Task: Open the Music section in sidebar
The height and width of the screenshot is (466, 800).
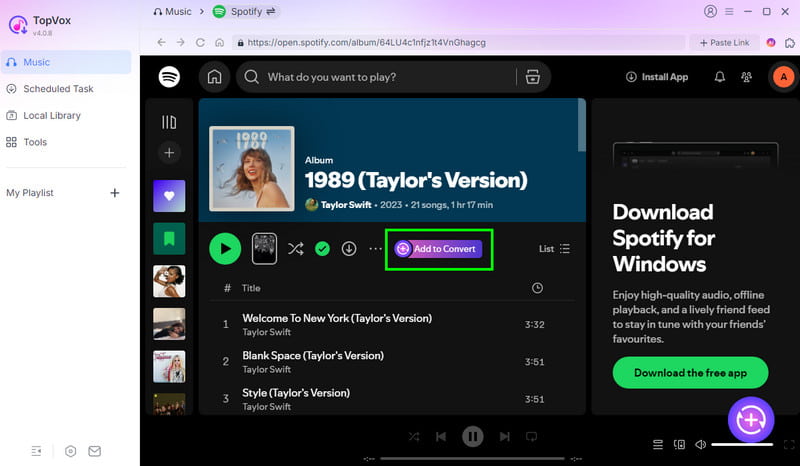Action: [x=66, y=62]
